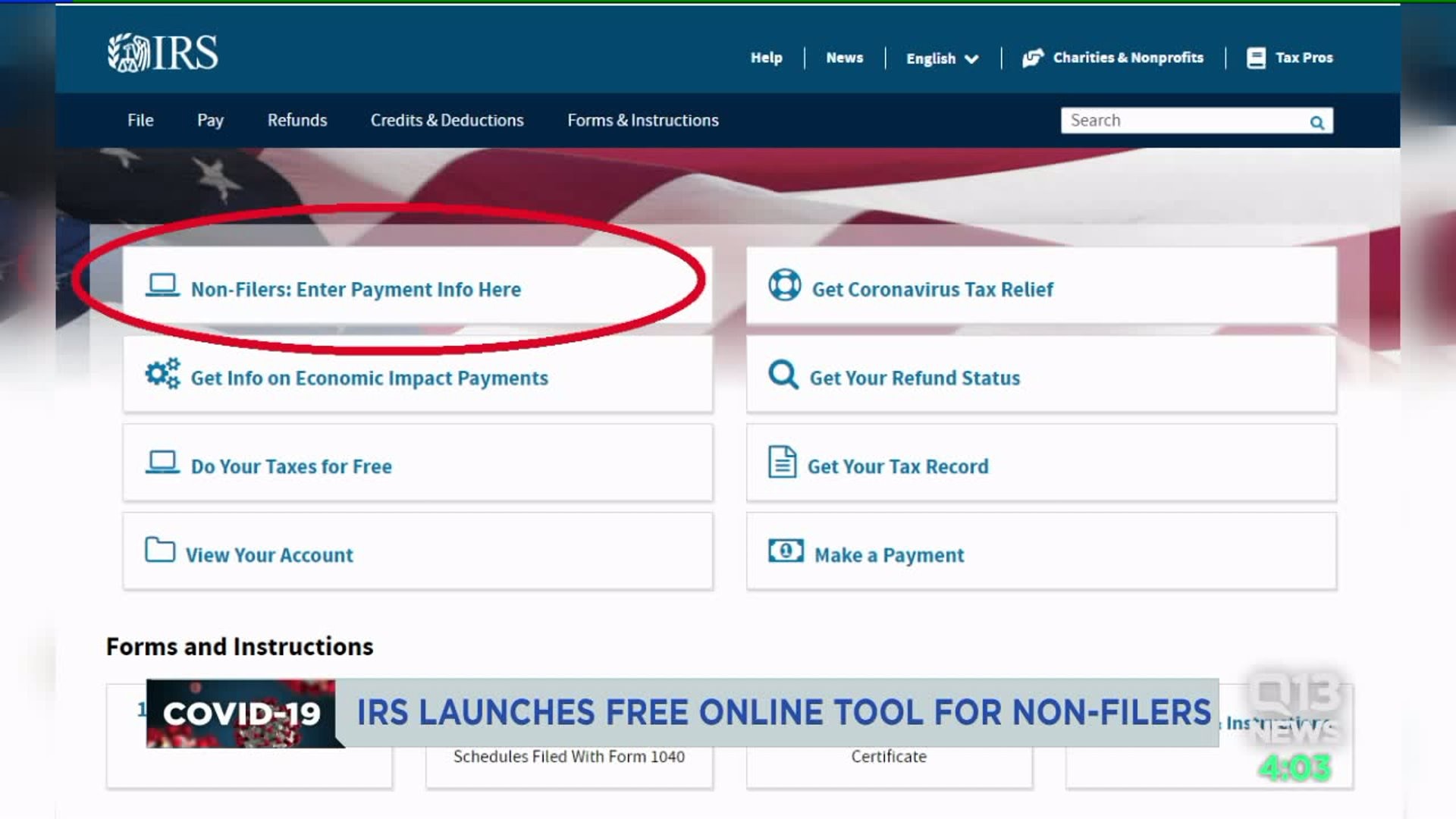Screen dimensions: 1456x819
Task: Open Credits & Deductions menu
Action: [x=447, y=121]
